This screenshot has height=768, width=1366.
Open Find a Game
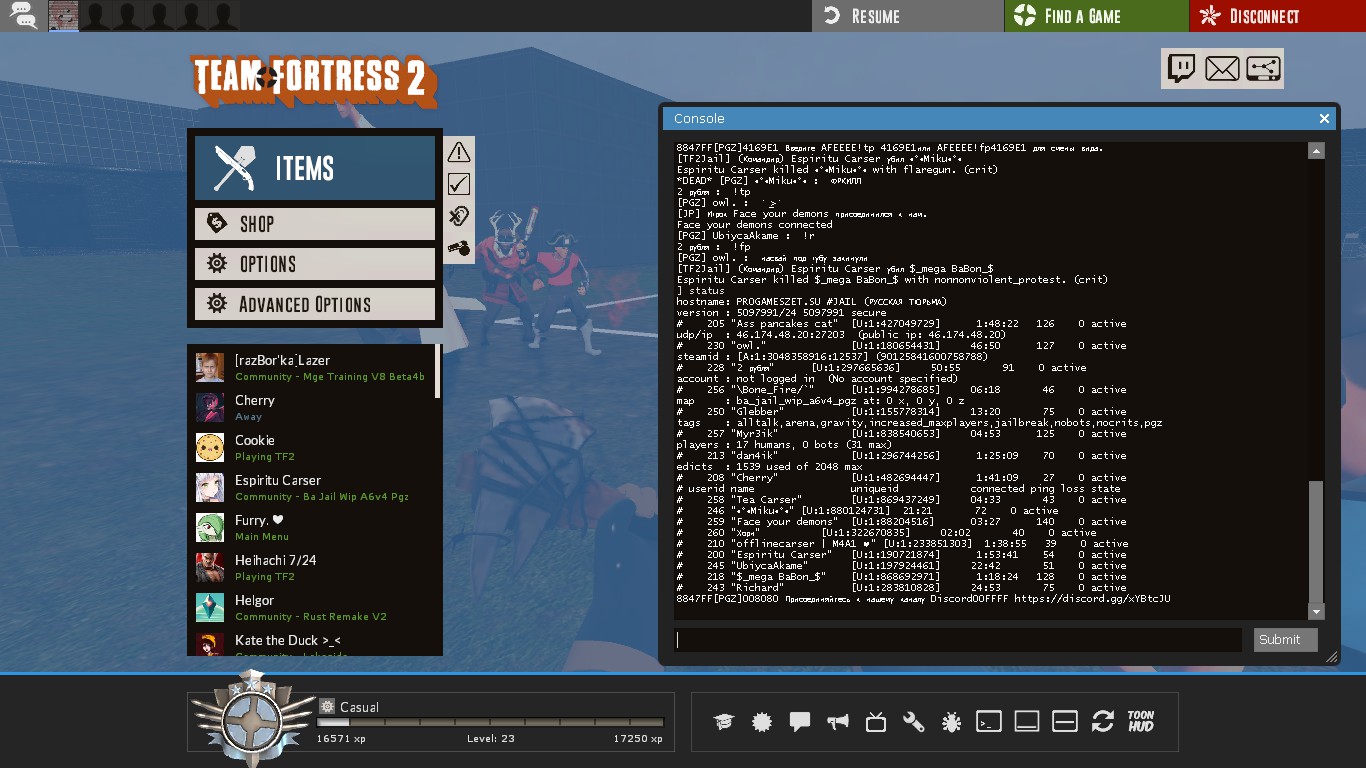(x=1096, y=16)
